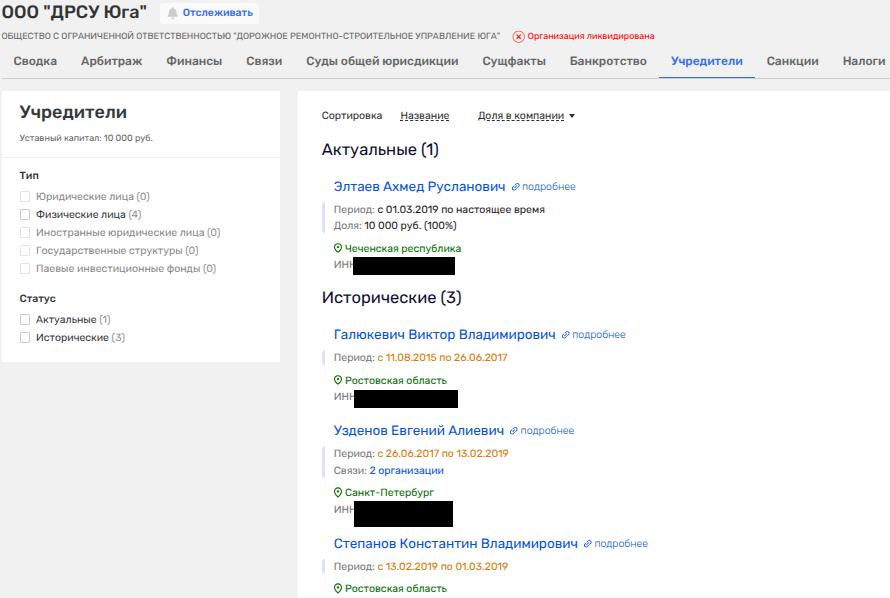Open the 2 организации connections link
This screenshot has height=598, width=890.
pos(406,470)
